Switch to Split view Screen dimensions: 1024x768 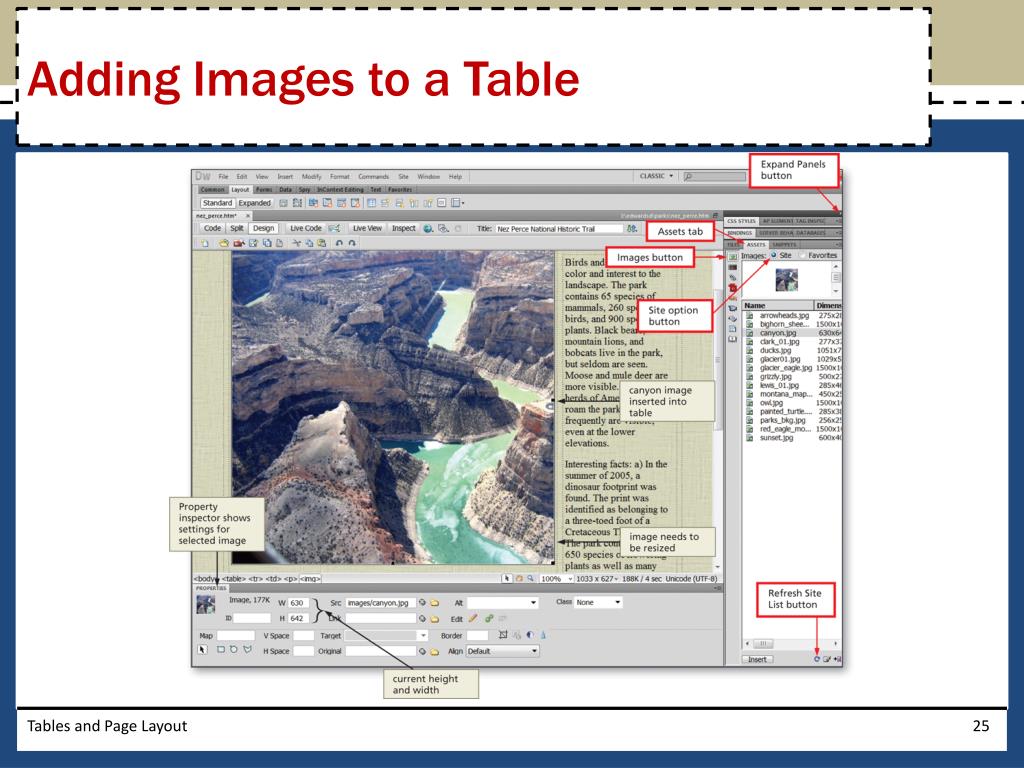tap(236, 229)
